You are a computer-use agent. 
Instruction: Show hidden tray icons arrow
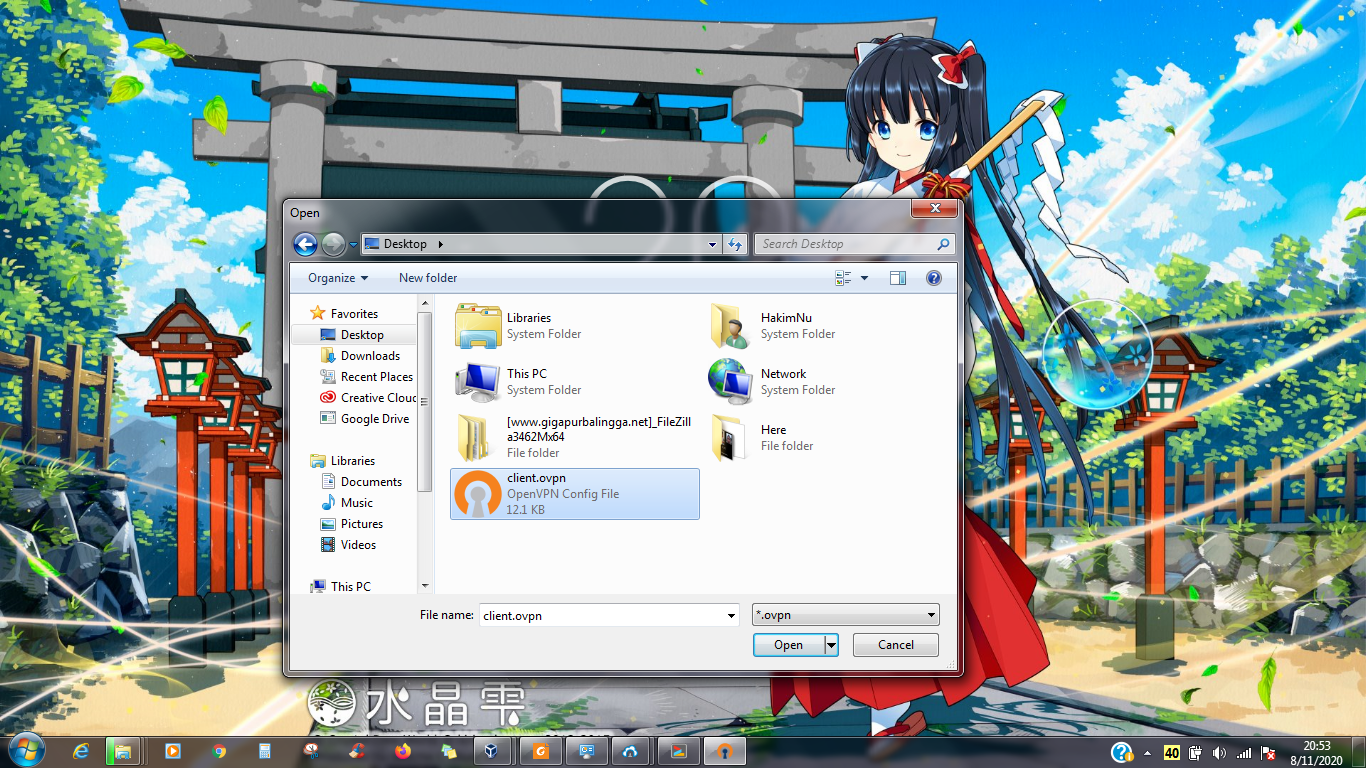tap(1147, 752)
